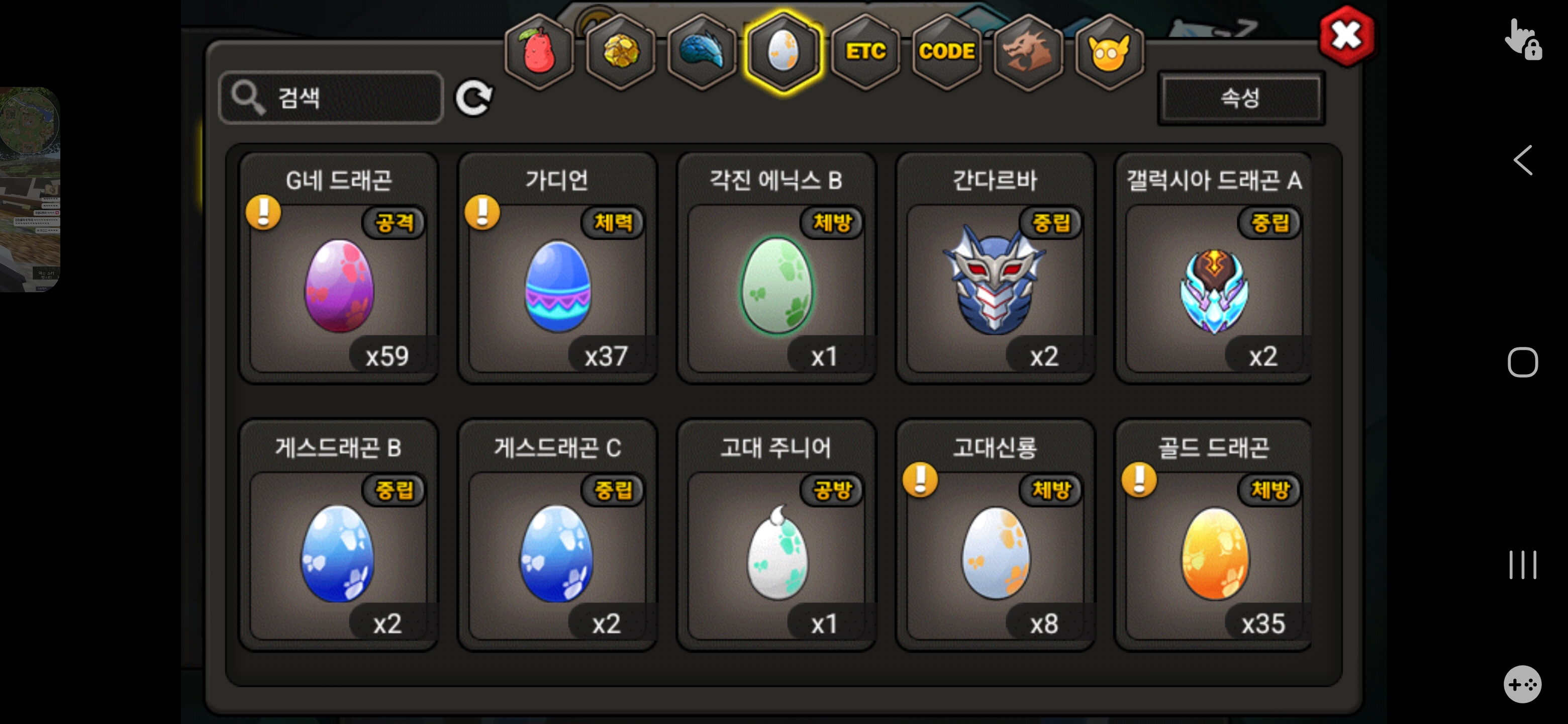Screen dimensions: 1568x724
Task: Tap the touch lock hand icon
Action: tap(1522, 40)
